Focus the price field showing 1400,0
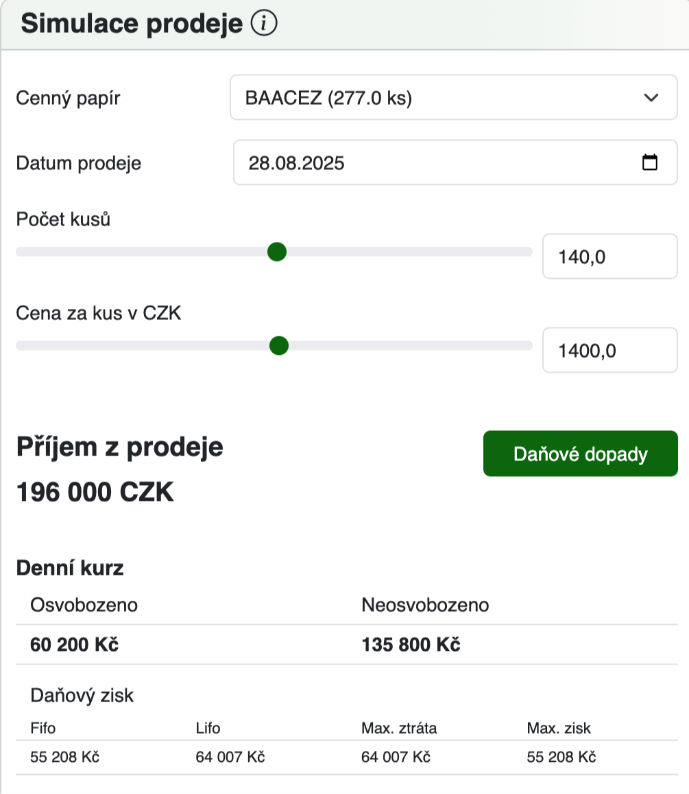The height and width of the screenshot is (794, 689). click(x=609, y=350)
